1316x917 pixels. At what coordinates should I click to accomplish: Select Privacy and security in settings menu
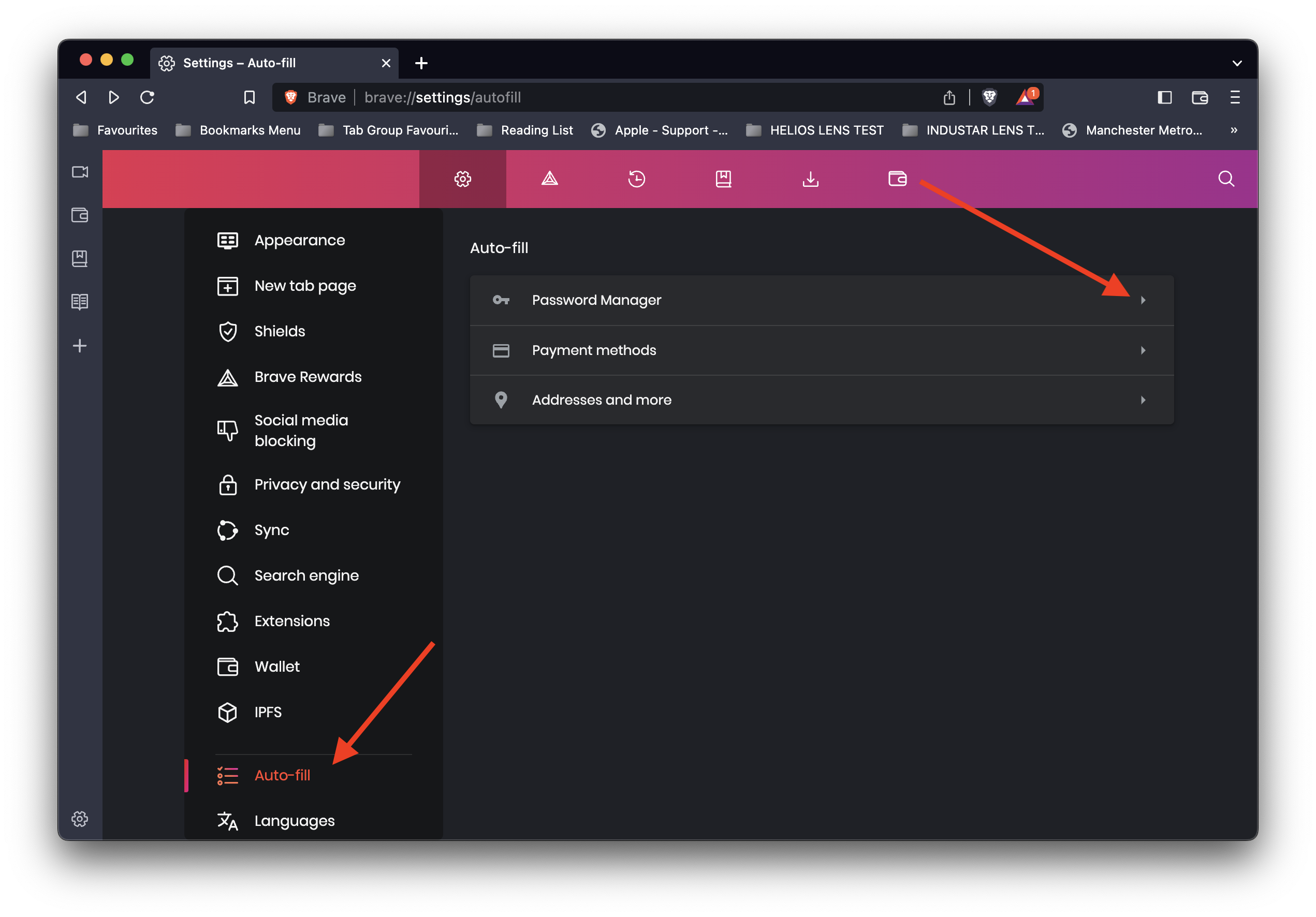(327, 484)
